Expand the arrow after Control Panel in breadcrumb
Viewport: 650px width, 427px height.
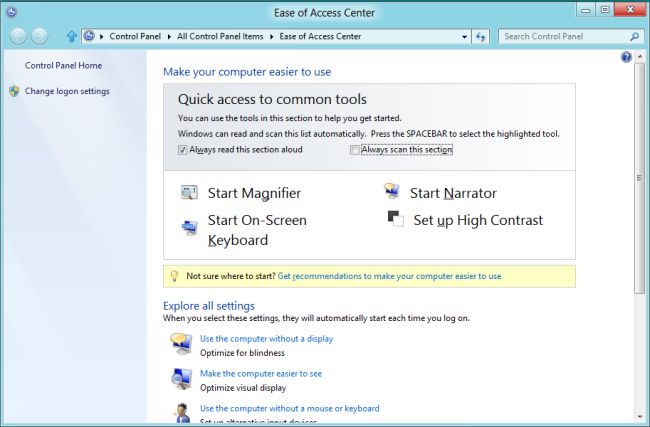[x=169, y=36]
